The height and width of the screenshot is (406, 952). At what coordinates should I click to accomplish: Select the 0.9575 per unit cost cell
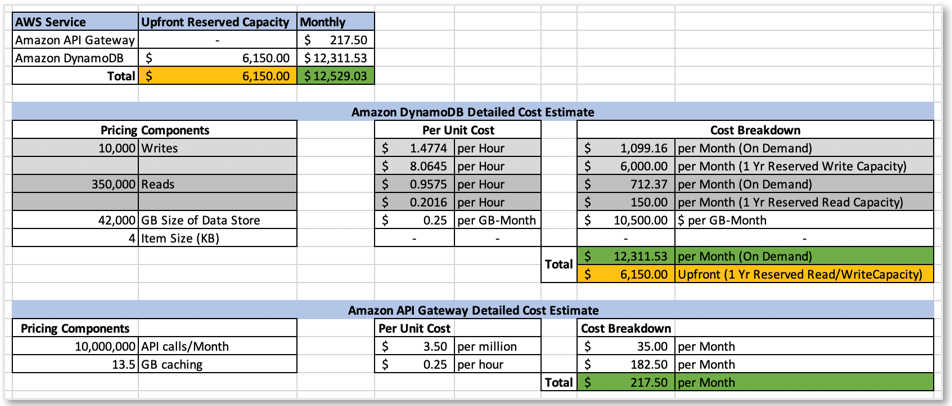point(415,184)
